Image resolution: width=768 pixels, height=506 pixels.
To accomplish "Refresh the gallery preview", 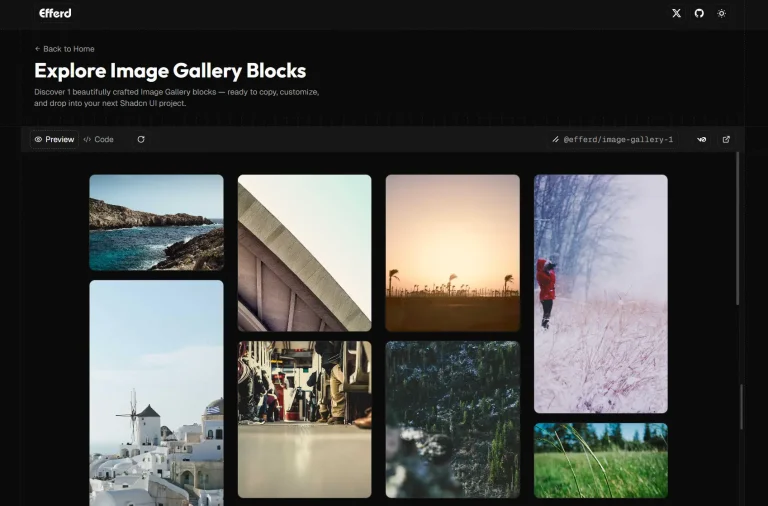I will pyautogui.click(x=141, y=140).
